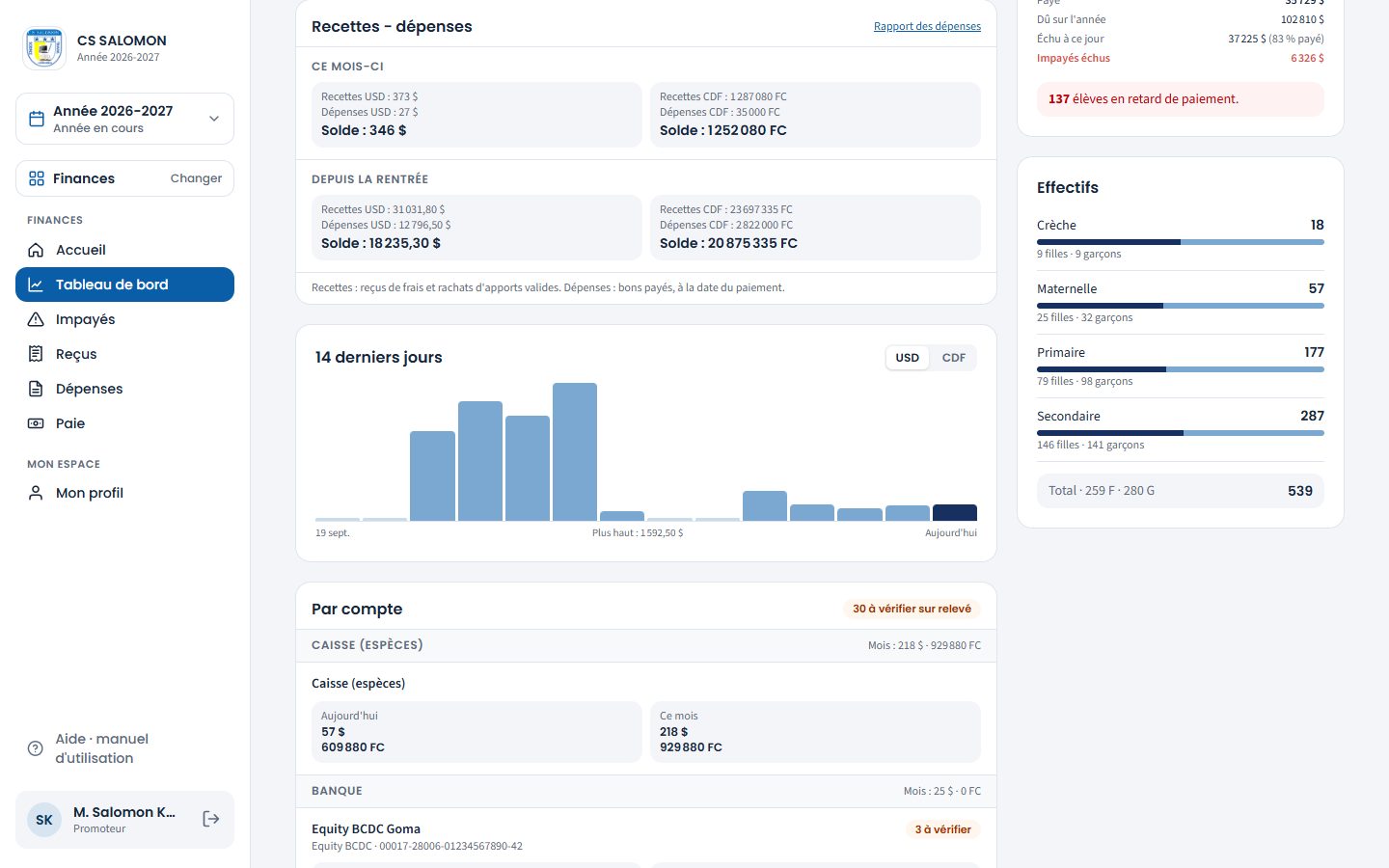
Task: Click the Impayés échus label
Action: pyautogui.click(x=1074, y=58)
